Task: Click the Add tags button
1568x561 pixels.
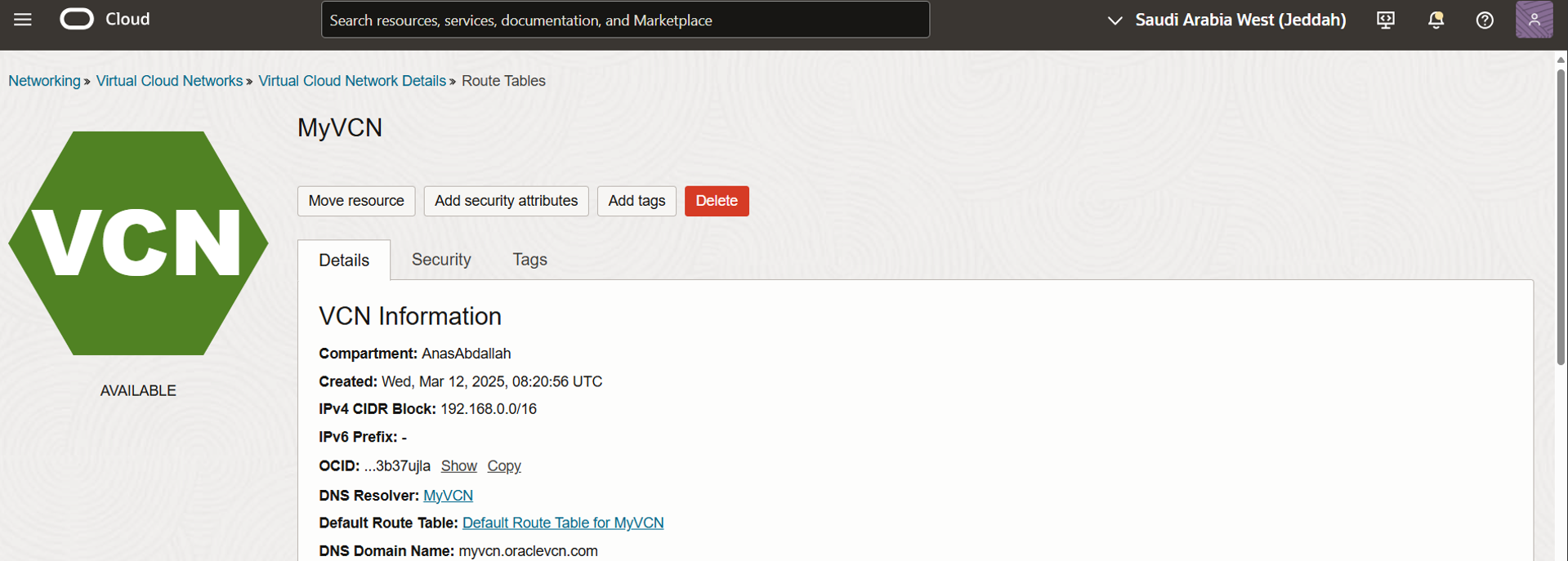Action: [637, 201]
